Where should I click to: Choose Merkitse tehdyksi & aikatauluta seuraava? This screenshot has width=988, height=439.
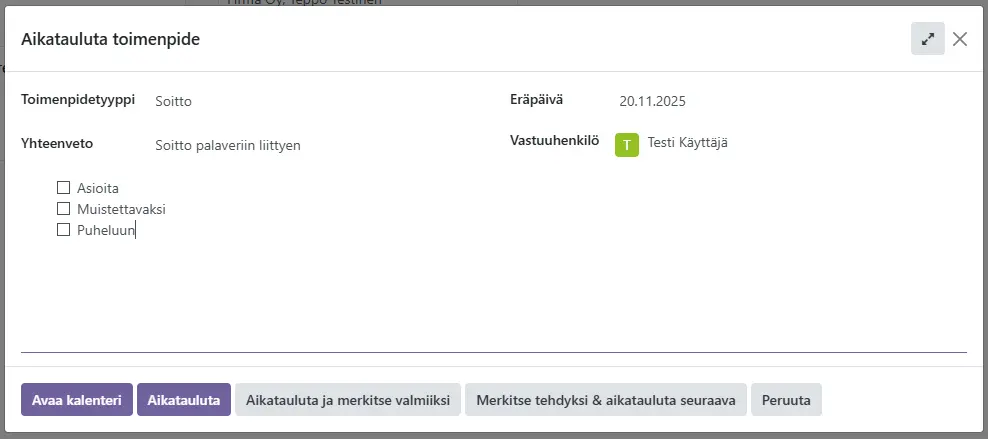point(606,400)
